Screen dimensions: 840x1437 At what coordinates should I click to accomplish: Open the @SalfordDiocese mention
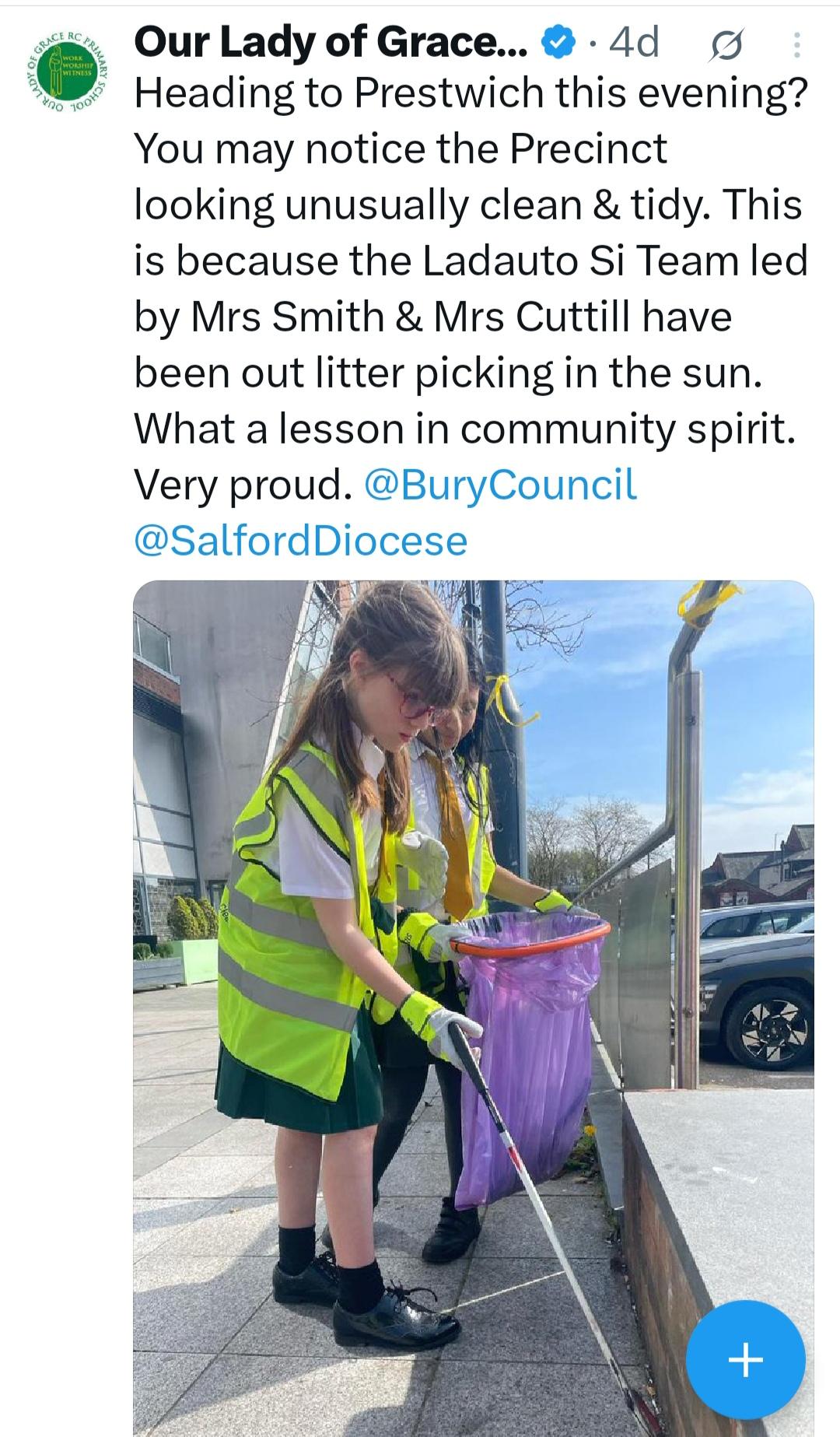(x=300, y=541)
